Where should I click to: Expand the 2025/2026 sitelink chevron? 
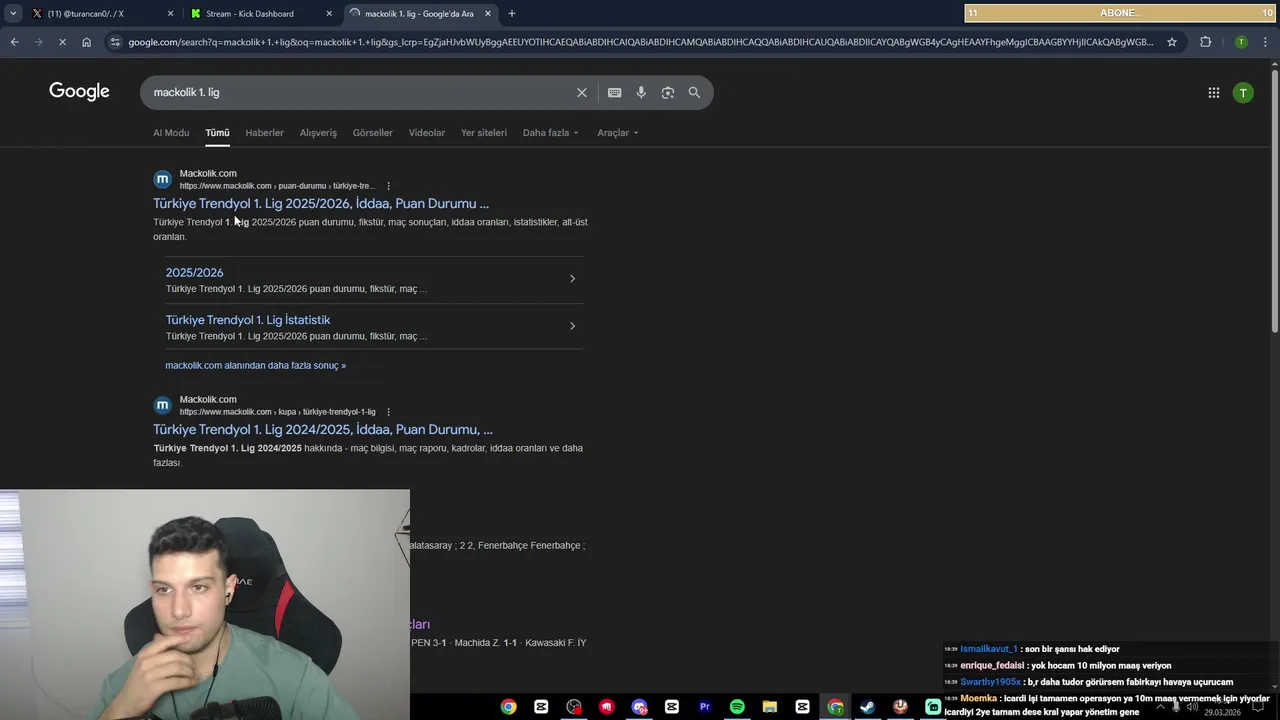[572, 279]
